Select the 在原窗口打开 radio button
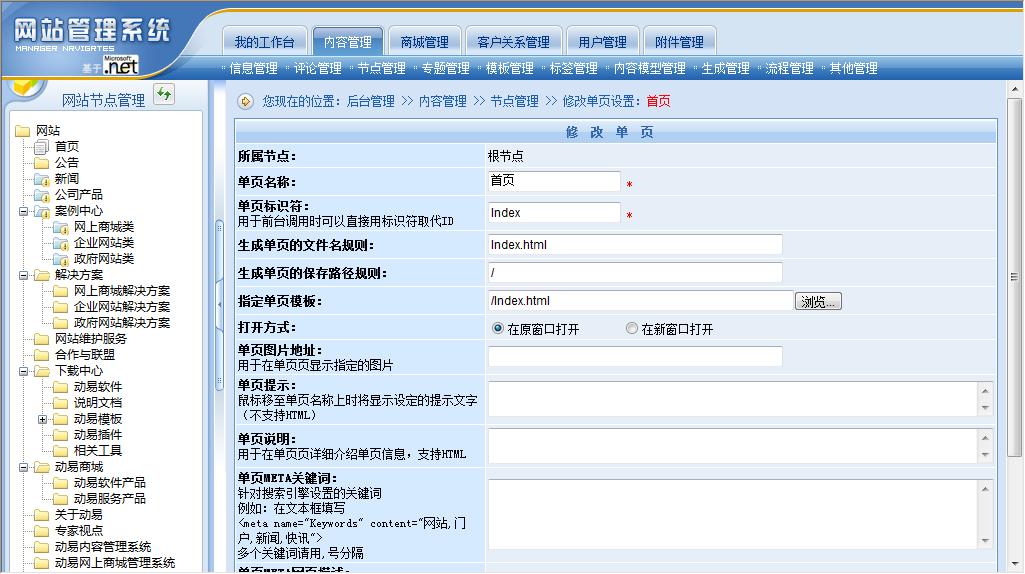This screenshot has height=574, width=1025. tap(497, 329)
